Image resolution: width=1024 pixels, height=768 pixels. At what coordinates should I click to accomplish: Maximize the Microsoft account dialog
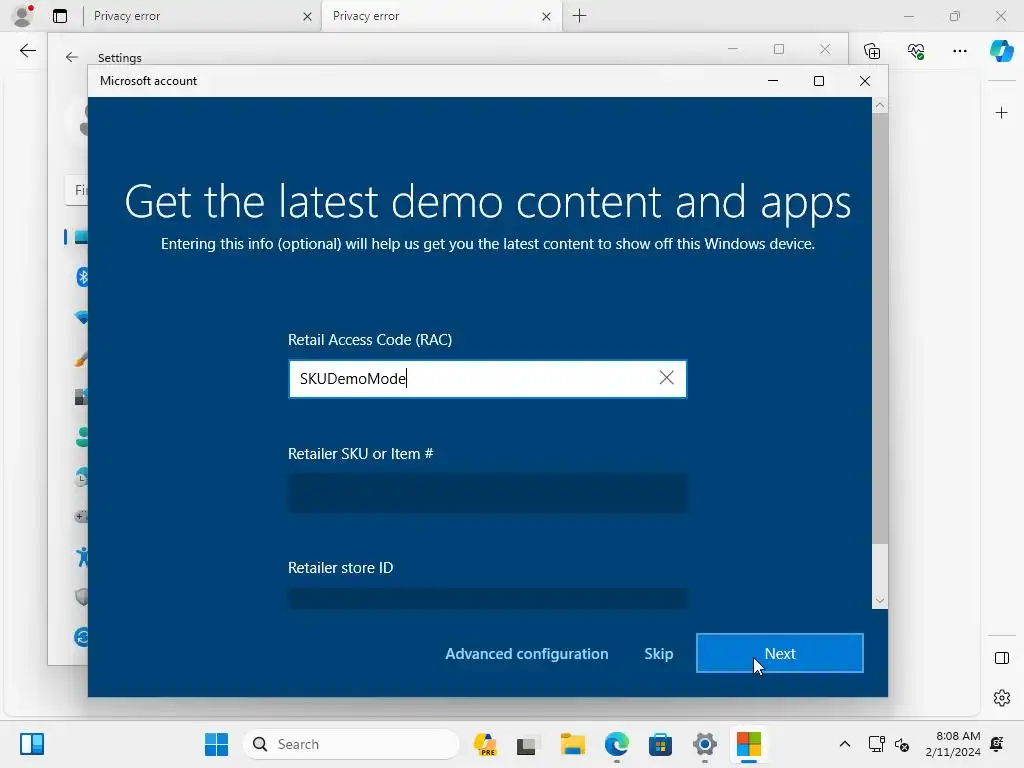tap(819, 81)
